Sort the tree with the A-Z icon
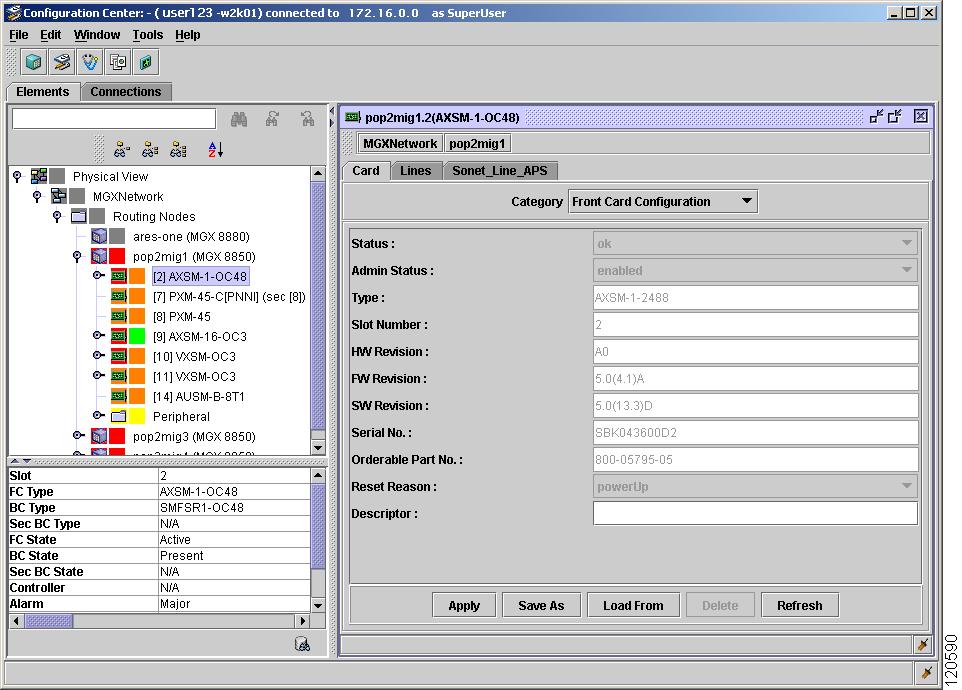This screenshot has height=690, width=962. [x=215, y=149]
